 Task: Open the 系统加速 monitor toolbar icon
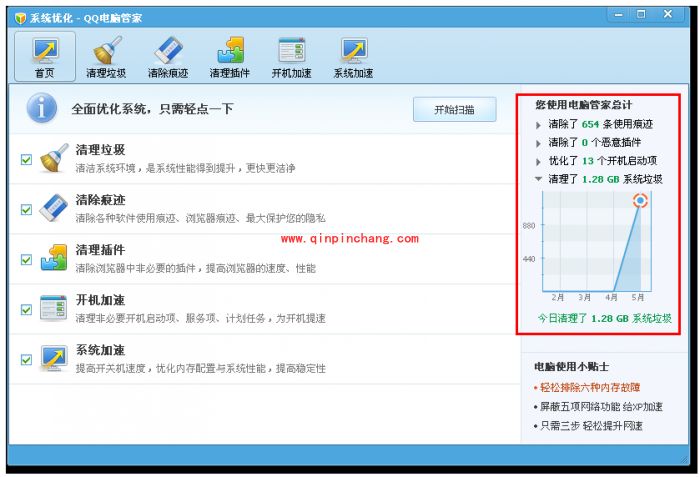[353, 56]
